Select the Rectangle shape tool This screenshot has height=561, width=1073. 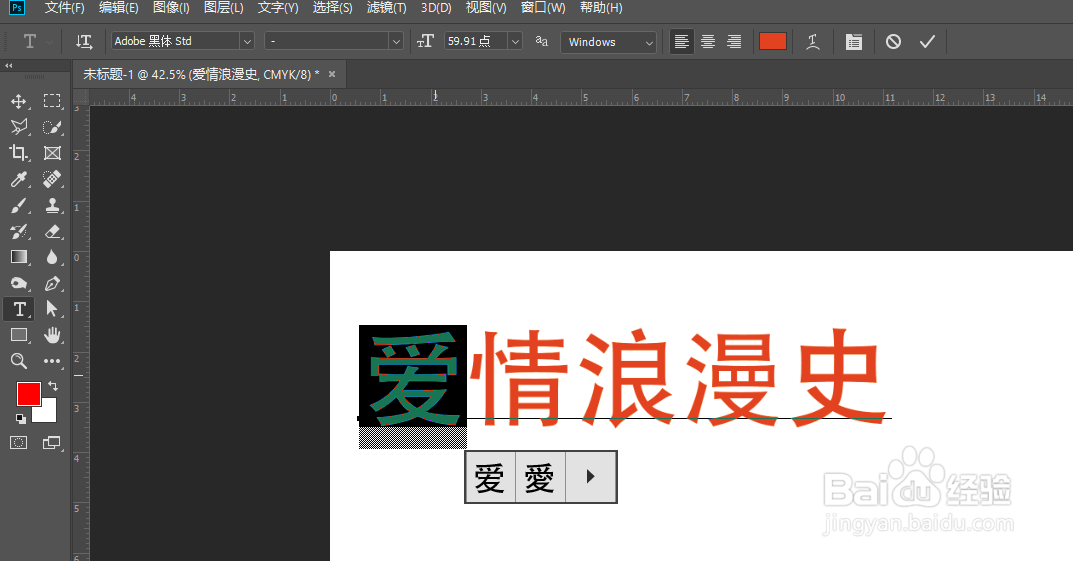click(x=18, y=335)
